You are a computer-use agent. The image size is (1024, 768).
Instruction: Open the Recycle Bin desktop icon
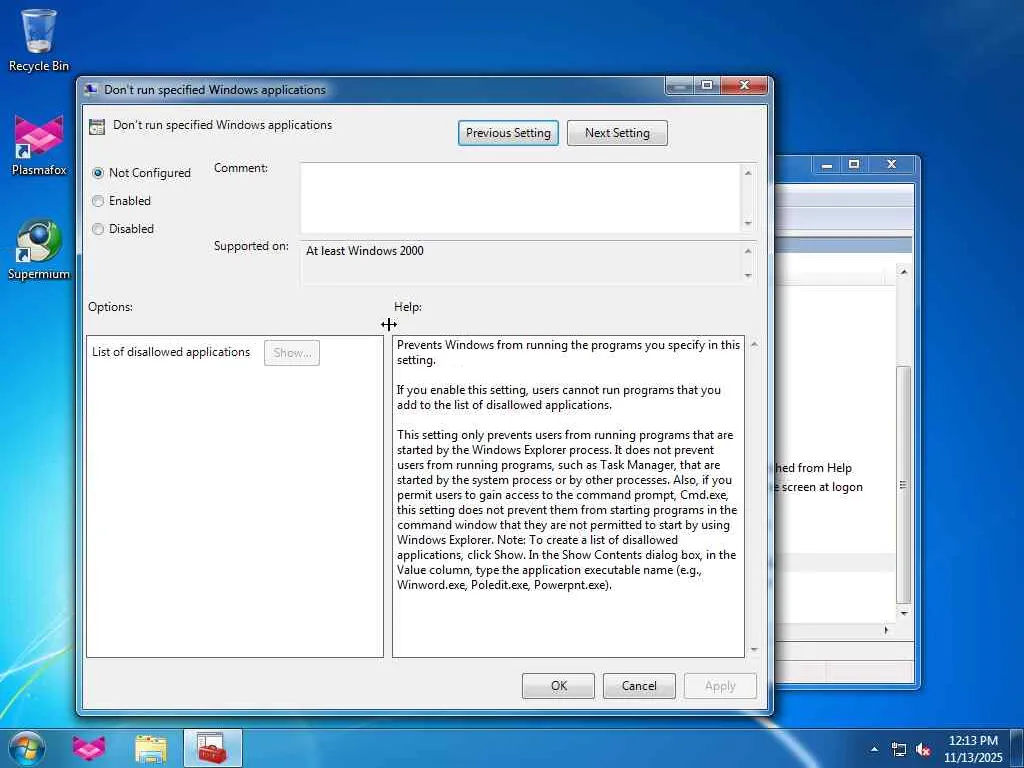pos(39,39)
